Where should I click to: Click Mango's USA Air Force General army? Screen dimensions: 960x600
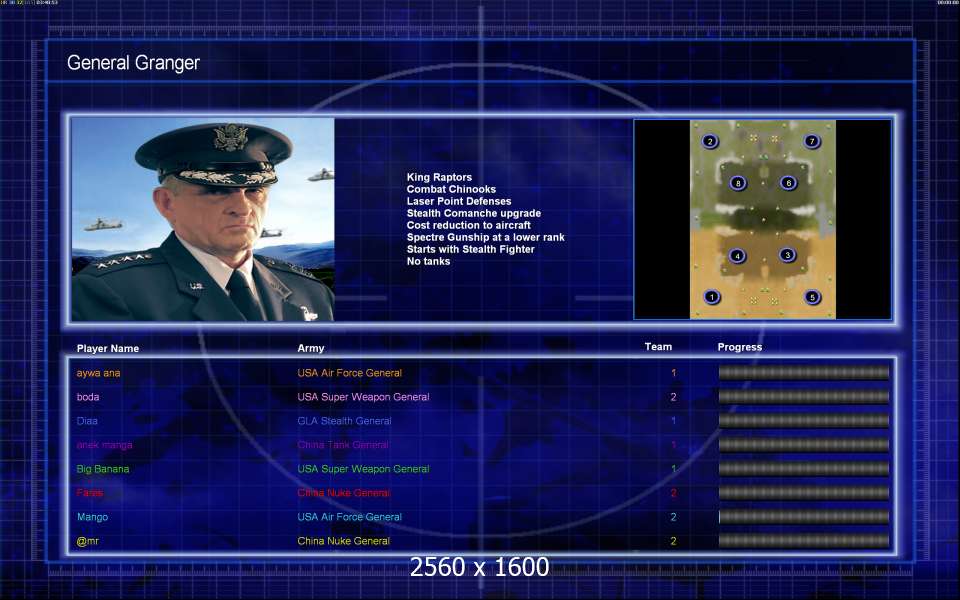350,517
